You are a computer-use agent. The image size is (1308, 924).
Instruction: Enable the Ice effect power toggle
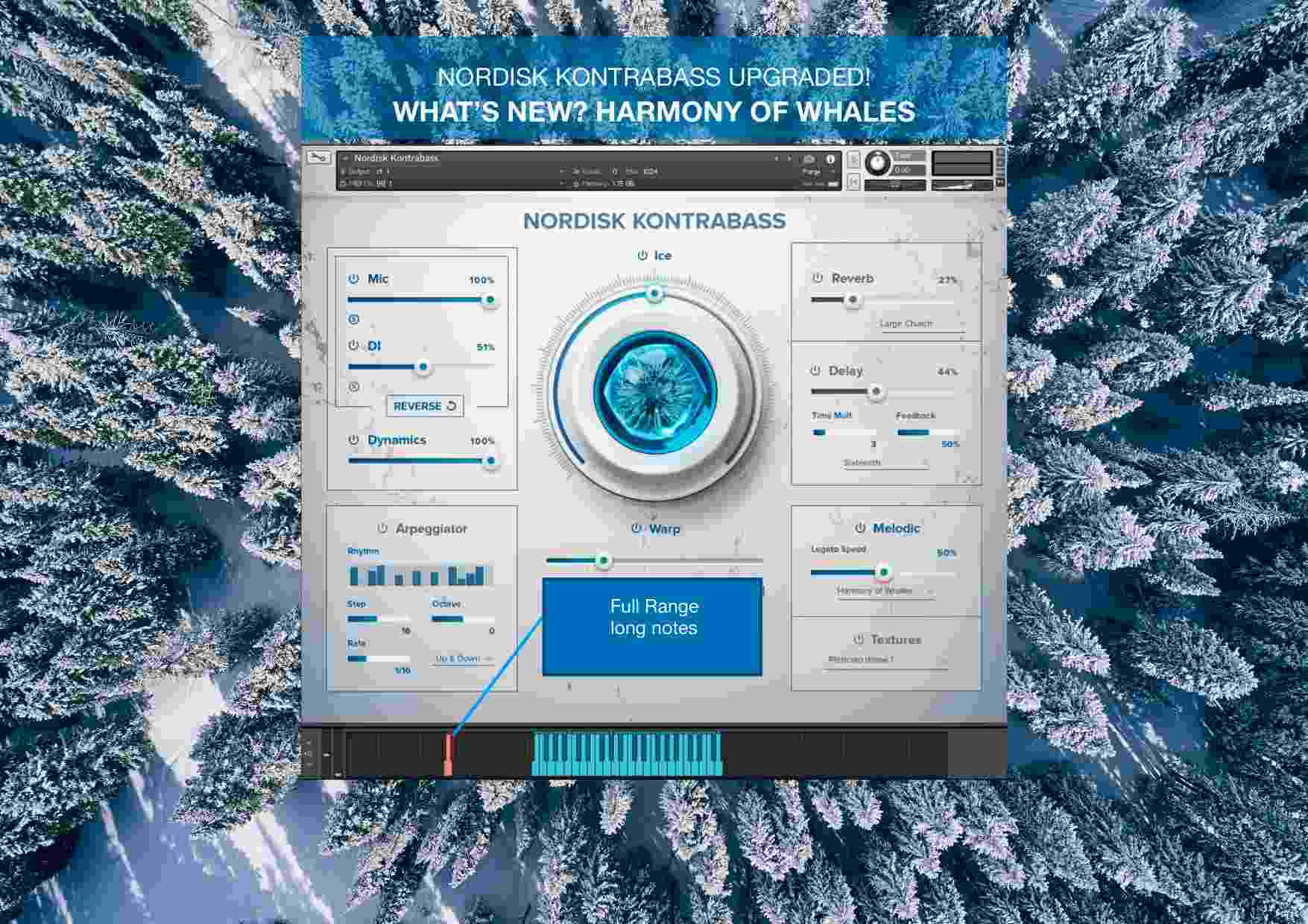click(x=641, y=255)
